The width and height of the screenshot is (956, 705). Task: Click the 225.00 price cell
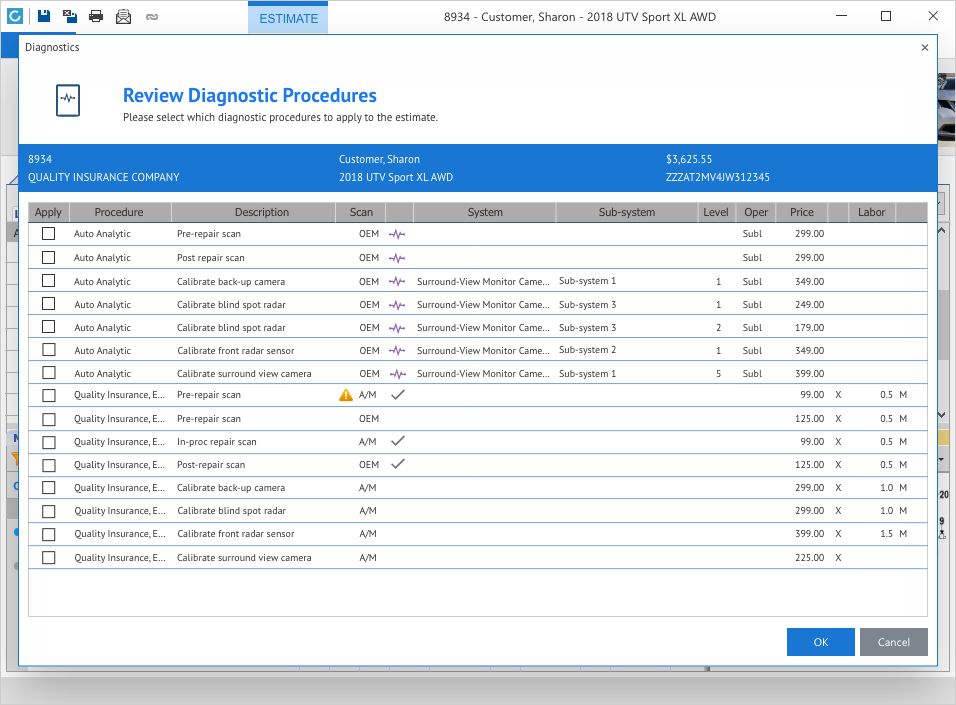coord(809,557)
